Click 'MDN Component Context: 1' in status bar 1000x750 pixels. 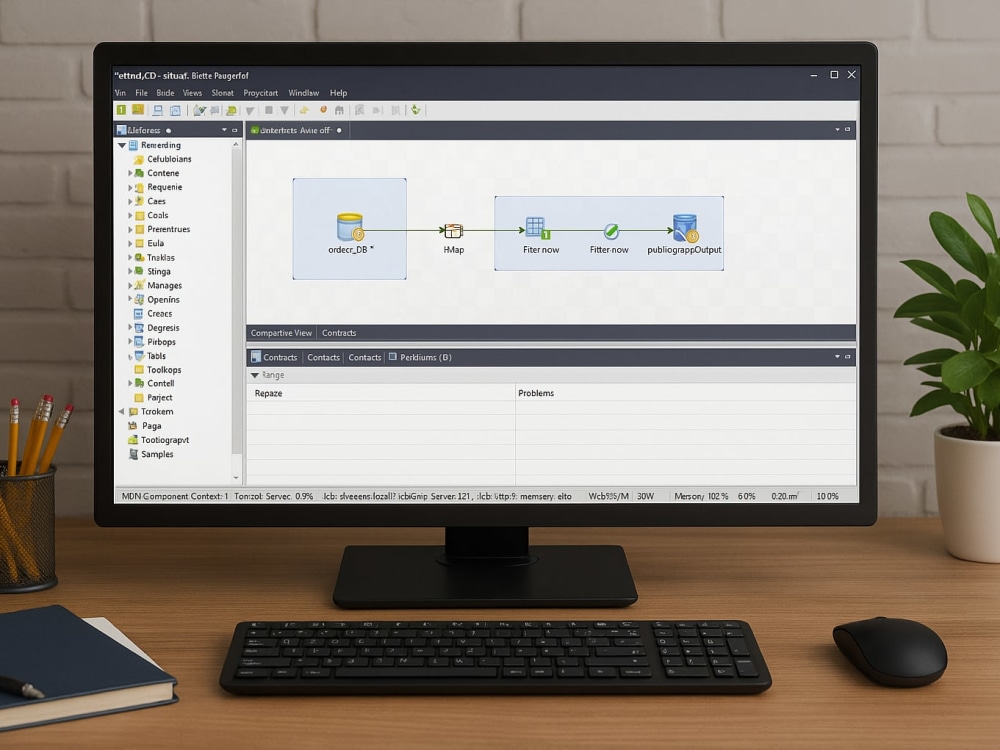[x=174, y=496]
